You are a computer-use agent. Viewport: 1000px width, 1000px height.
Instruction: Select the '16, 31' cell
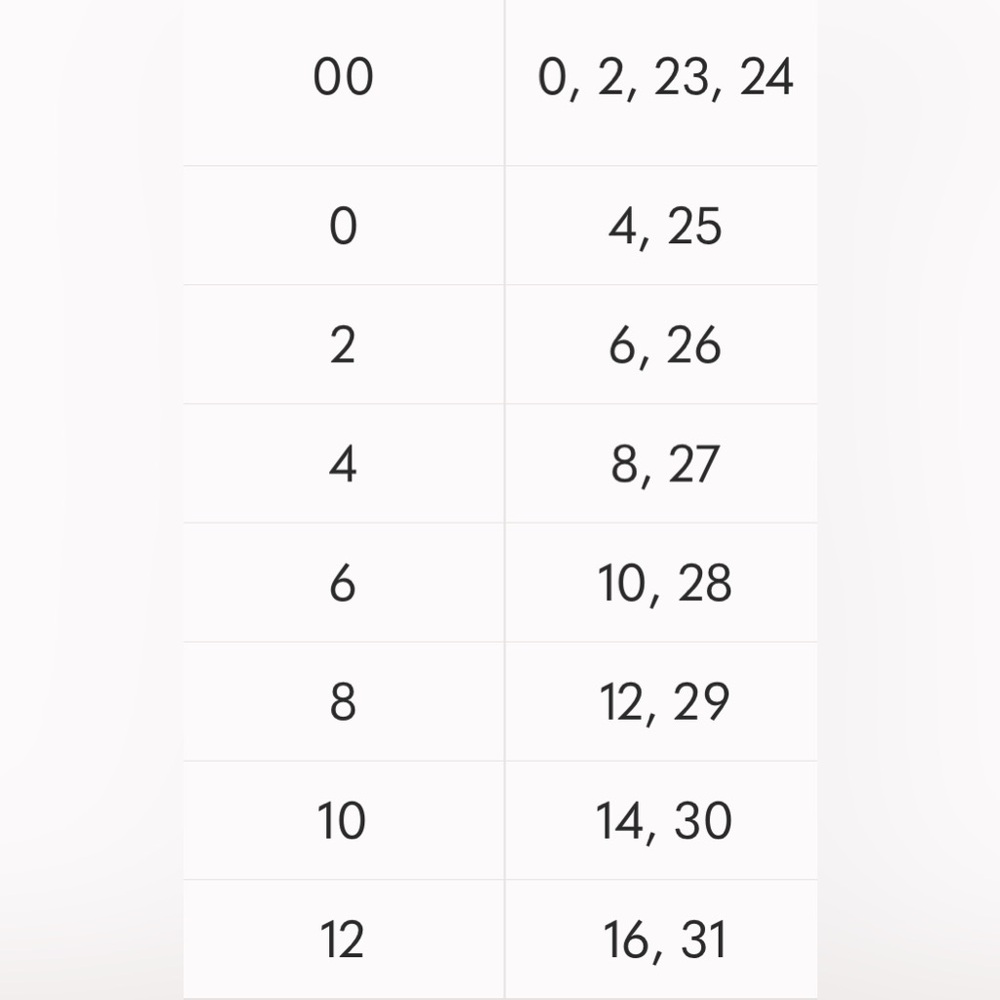(x=665, y=940)
